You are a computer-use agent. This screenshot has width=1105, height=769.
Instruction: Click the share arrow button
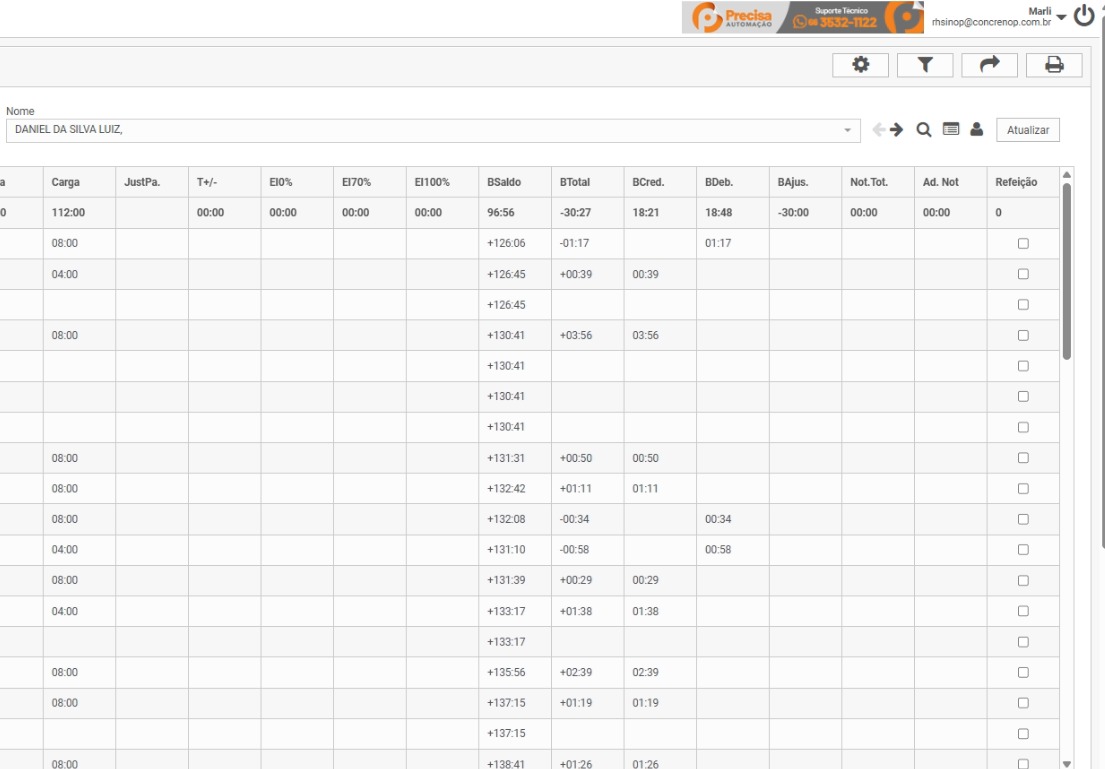[989, 65]
